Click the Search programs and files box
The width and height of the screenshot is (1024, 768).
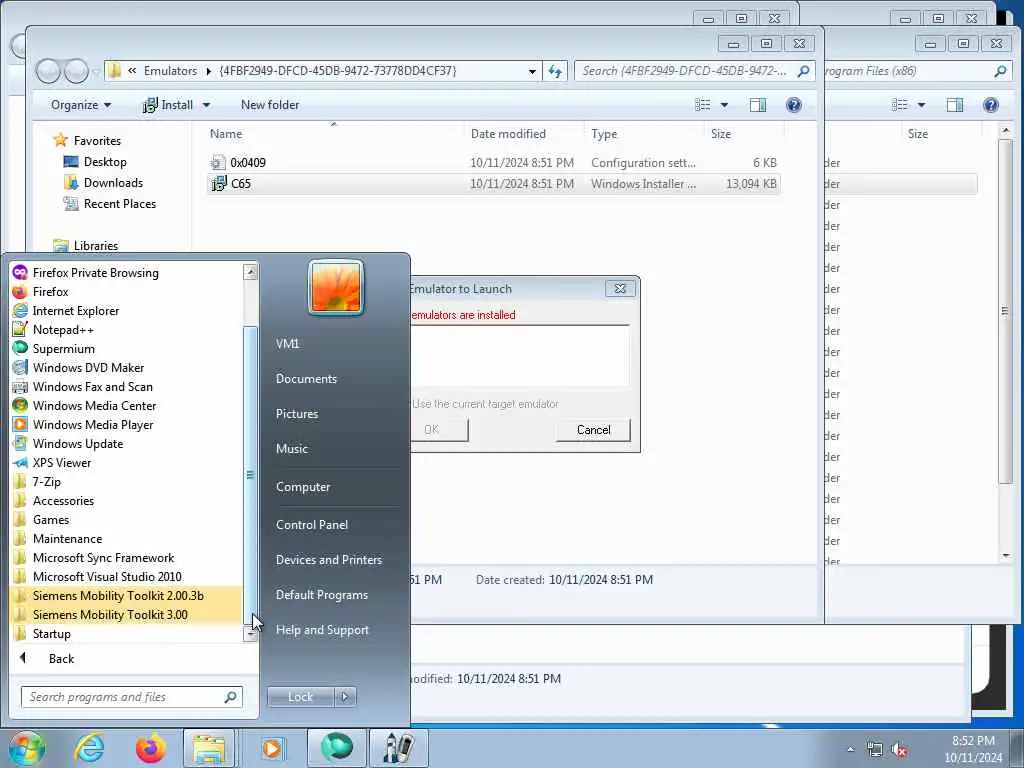coord(131,697)
